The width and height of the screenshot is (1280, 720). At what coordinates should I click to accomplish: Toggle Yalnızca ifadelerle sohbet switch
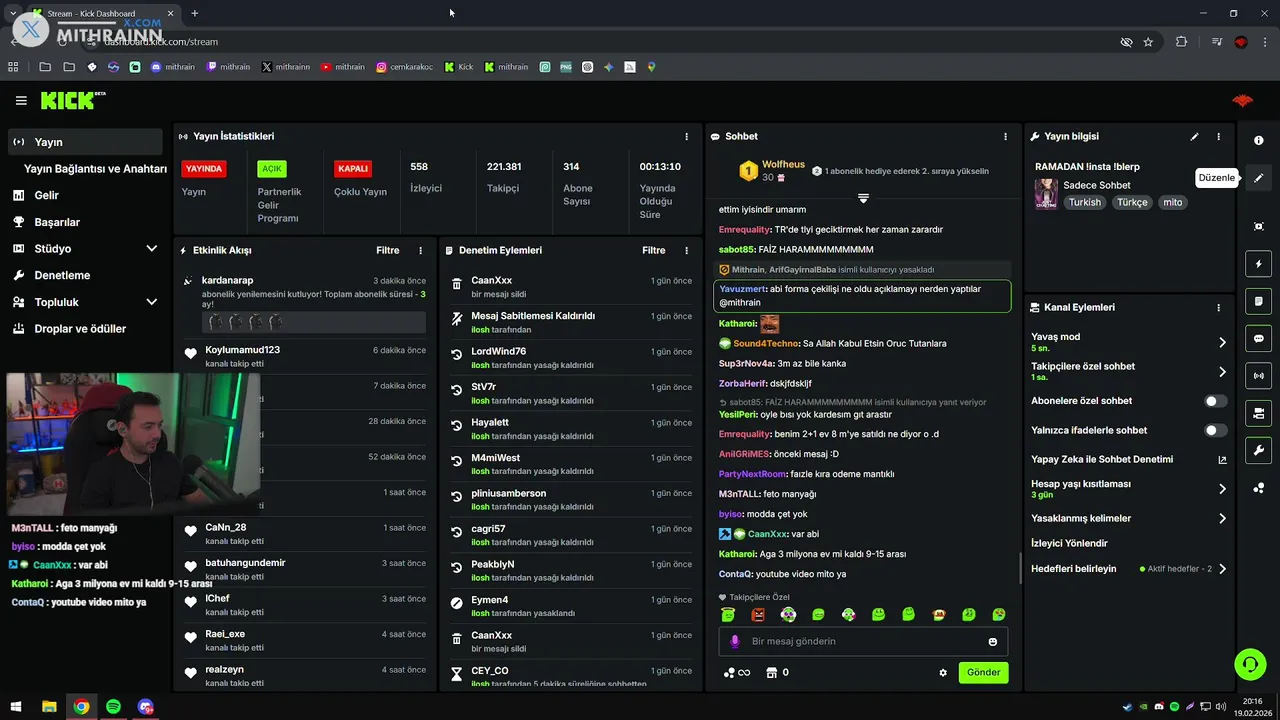(x=1215, y=431)
